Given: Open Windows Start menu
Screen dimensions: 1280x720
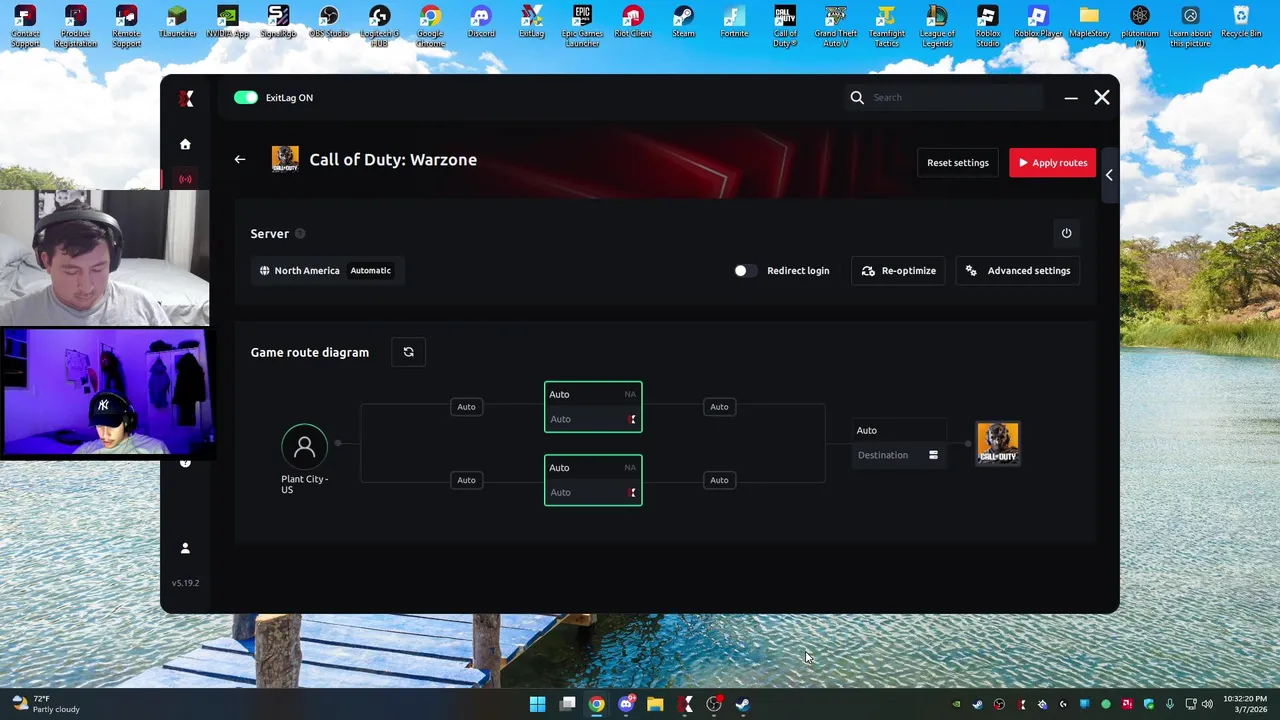Looking at the screenshot, I should coord(537,704).
